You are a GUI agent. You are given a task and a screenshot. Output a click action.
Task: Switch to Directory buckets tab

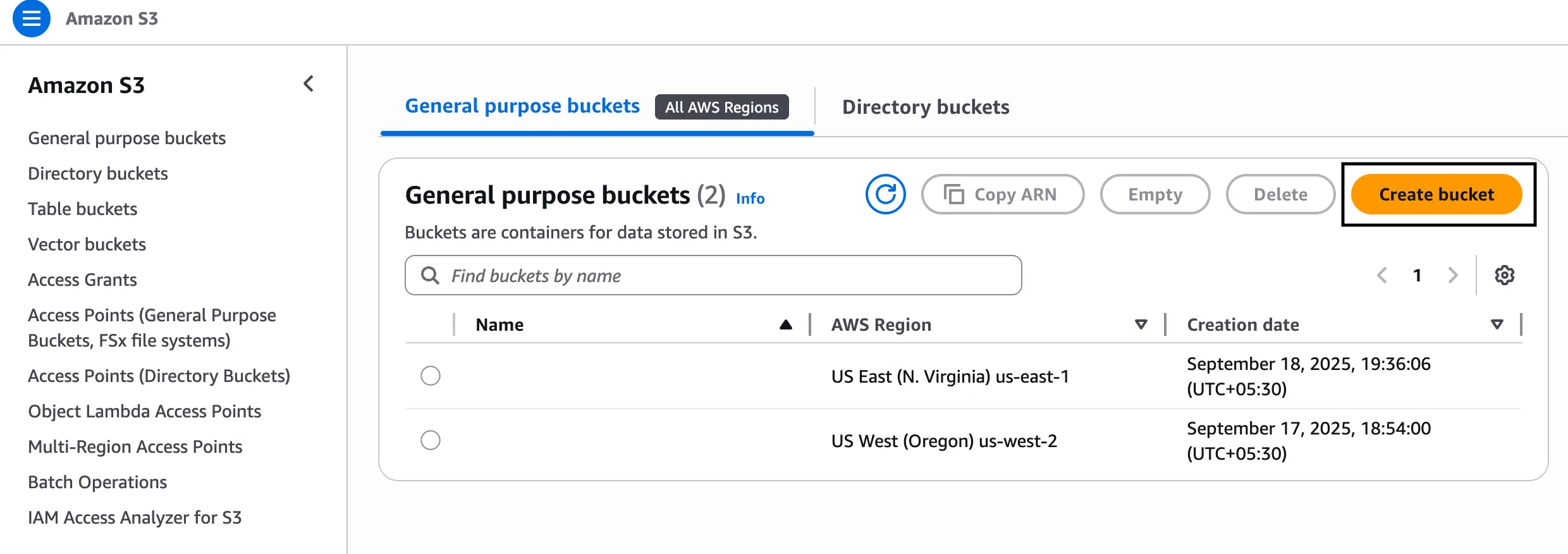point(926,107)
